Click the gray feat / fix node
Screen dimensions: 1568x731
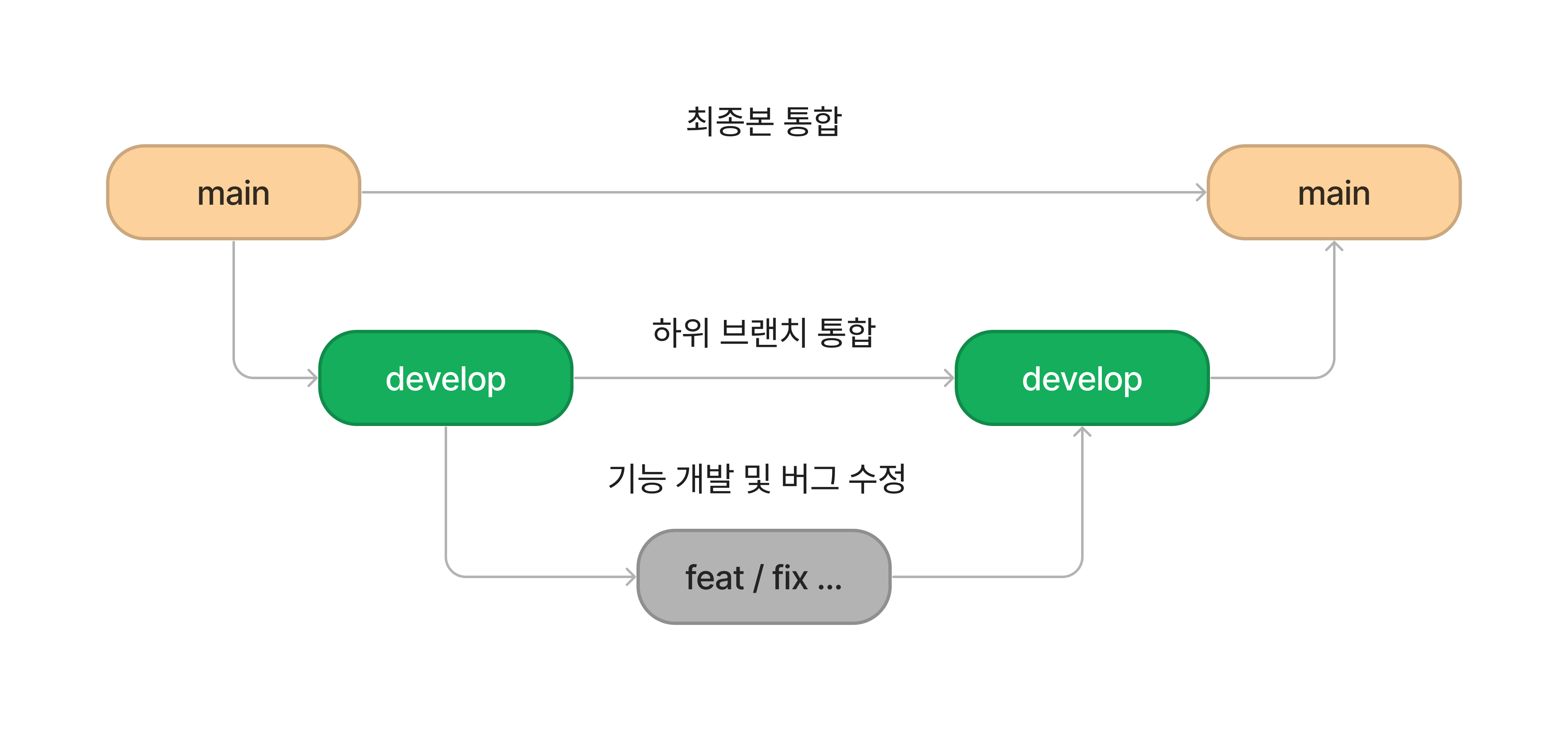tap(763, 576)
